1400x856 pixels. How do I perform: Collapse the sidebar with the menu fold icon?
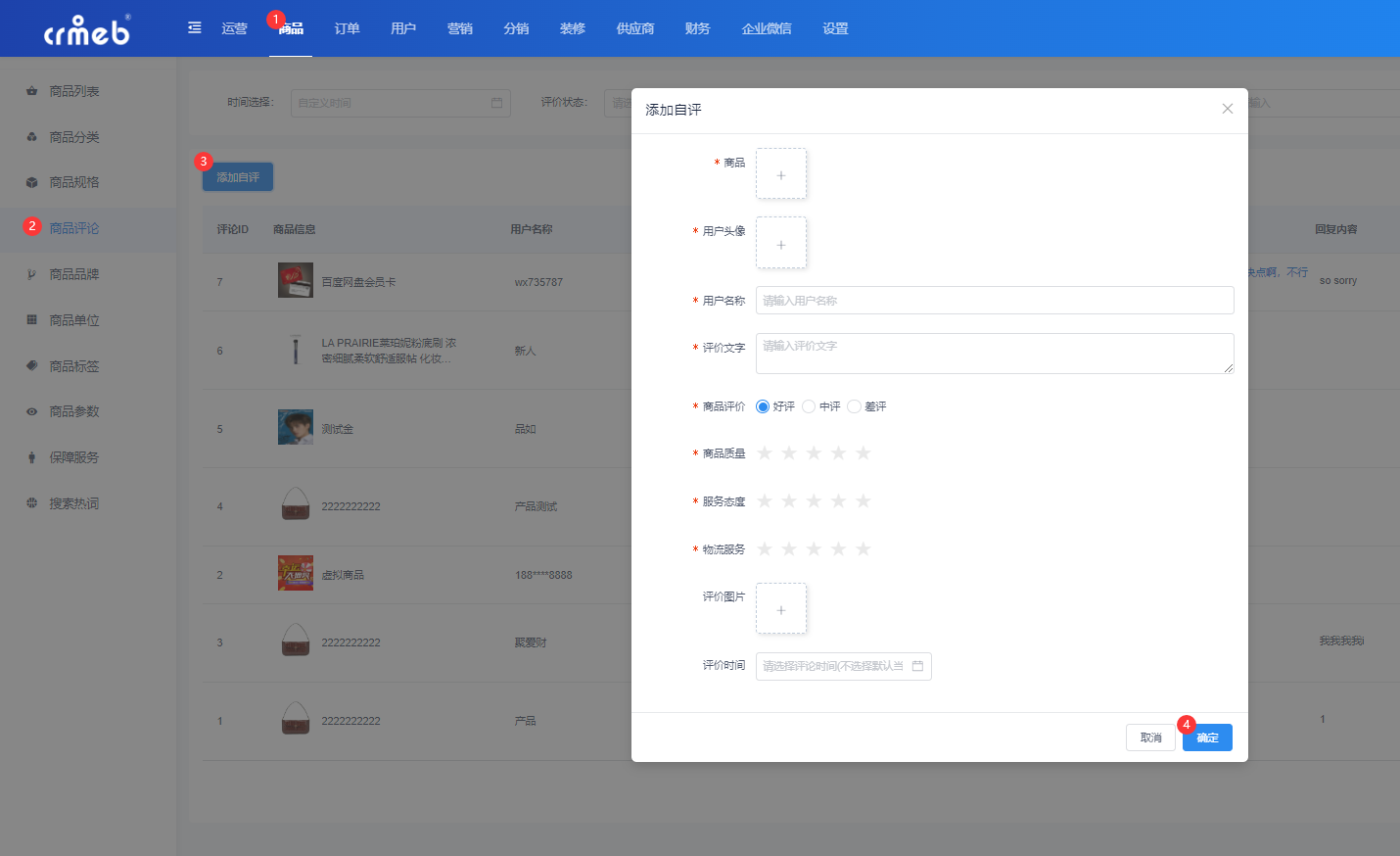(195, 27)
